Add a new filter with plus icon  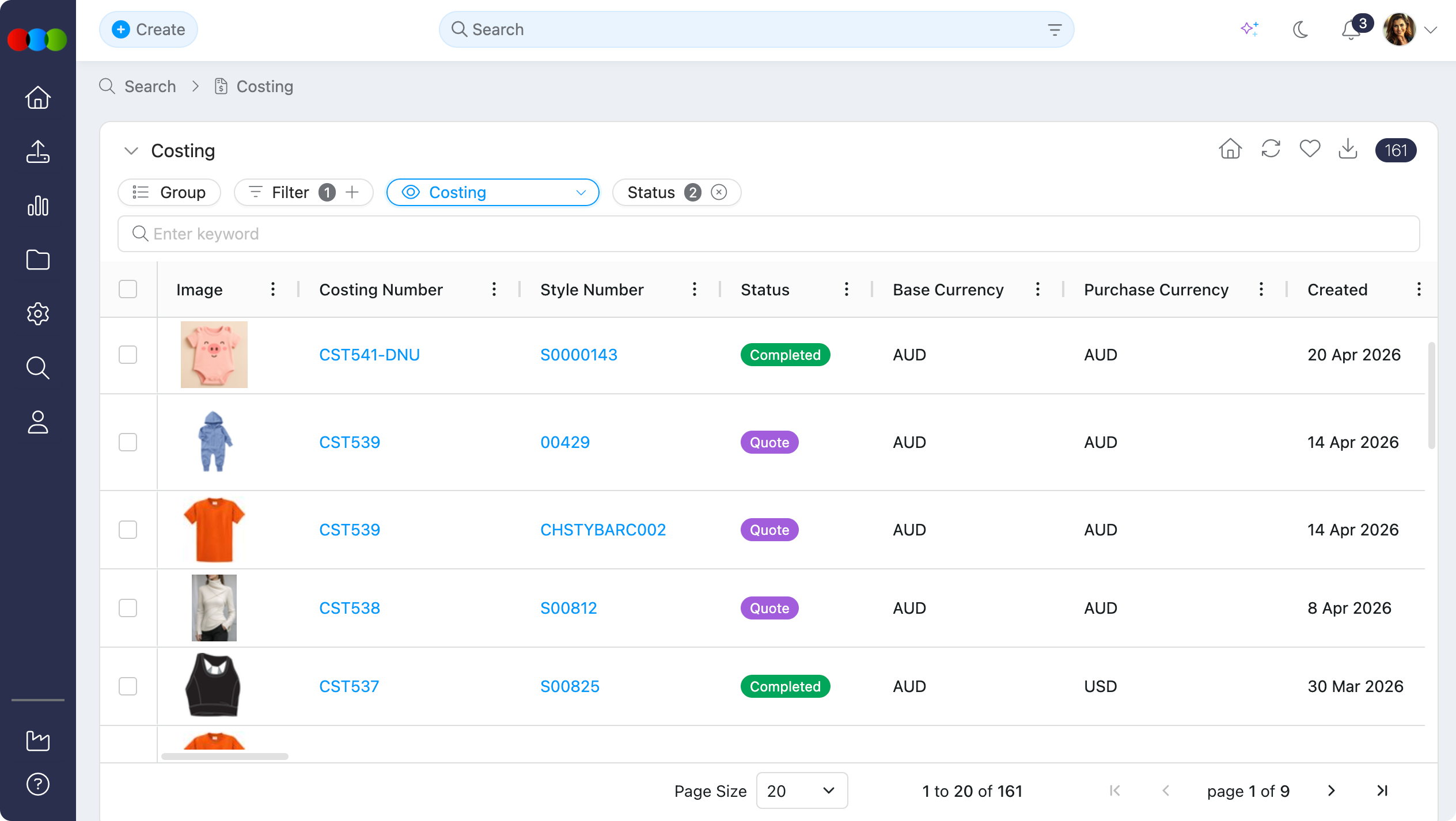click(352, 192)
